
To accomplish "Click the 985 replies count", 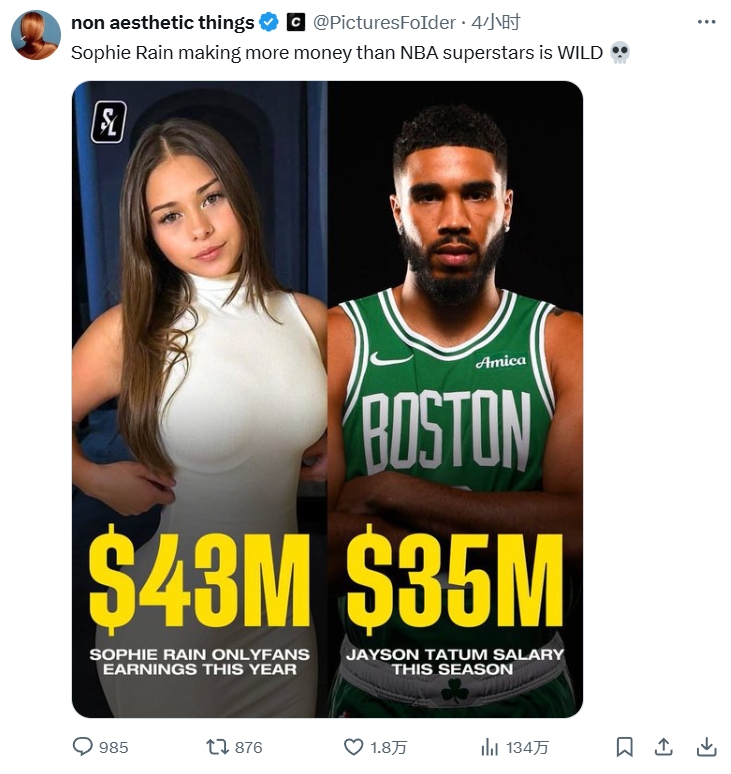I will [x=114, y=747].
